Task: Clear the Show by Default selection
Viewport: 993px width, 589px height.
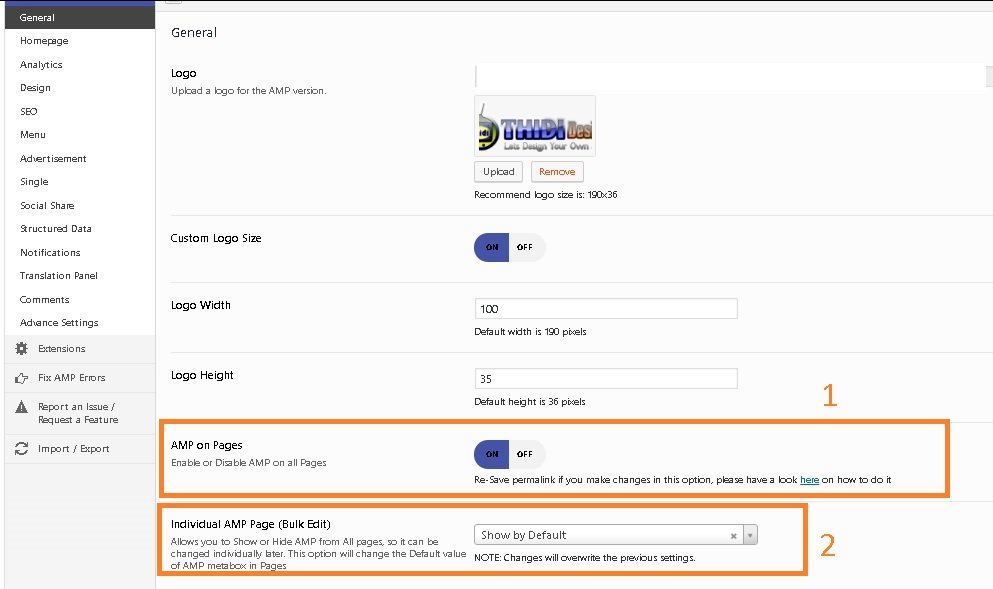Action: (x=733, y=536)
